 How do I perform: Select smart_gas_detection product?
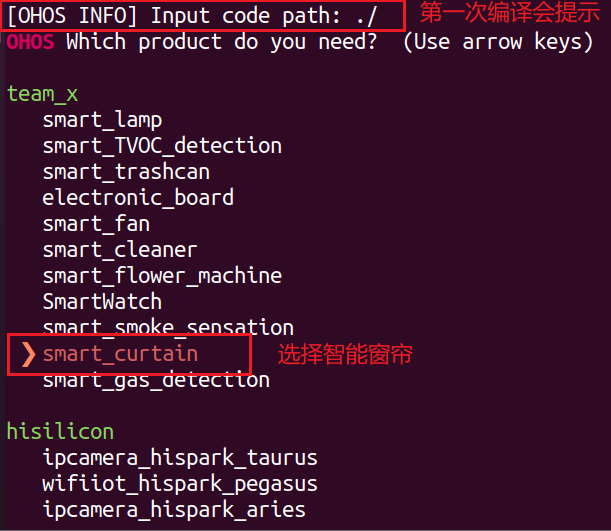coord(156,381)
